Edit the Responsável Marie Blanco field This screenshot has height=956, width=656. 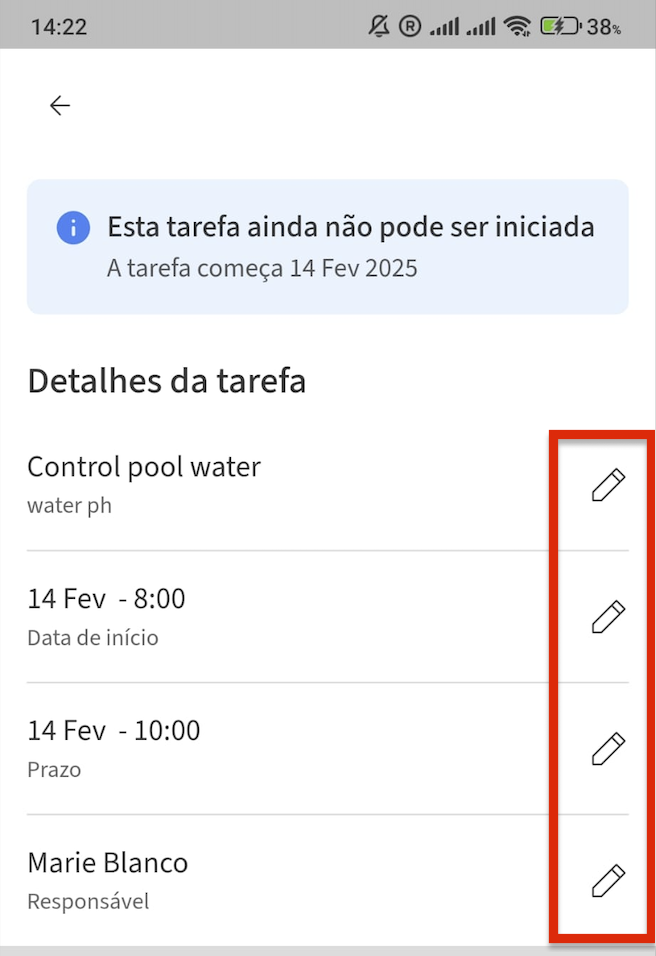[608, 880]
